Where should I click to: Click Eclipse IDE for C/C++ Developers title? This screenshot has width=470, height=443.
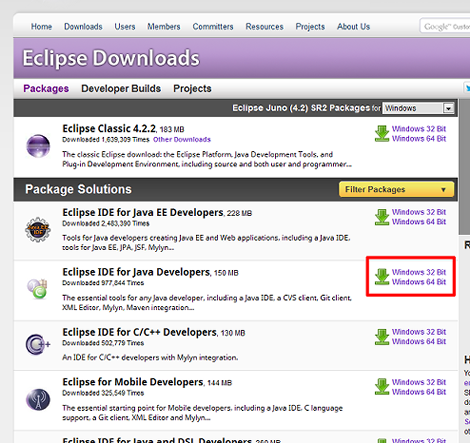[x=140, y=332]
